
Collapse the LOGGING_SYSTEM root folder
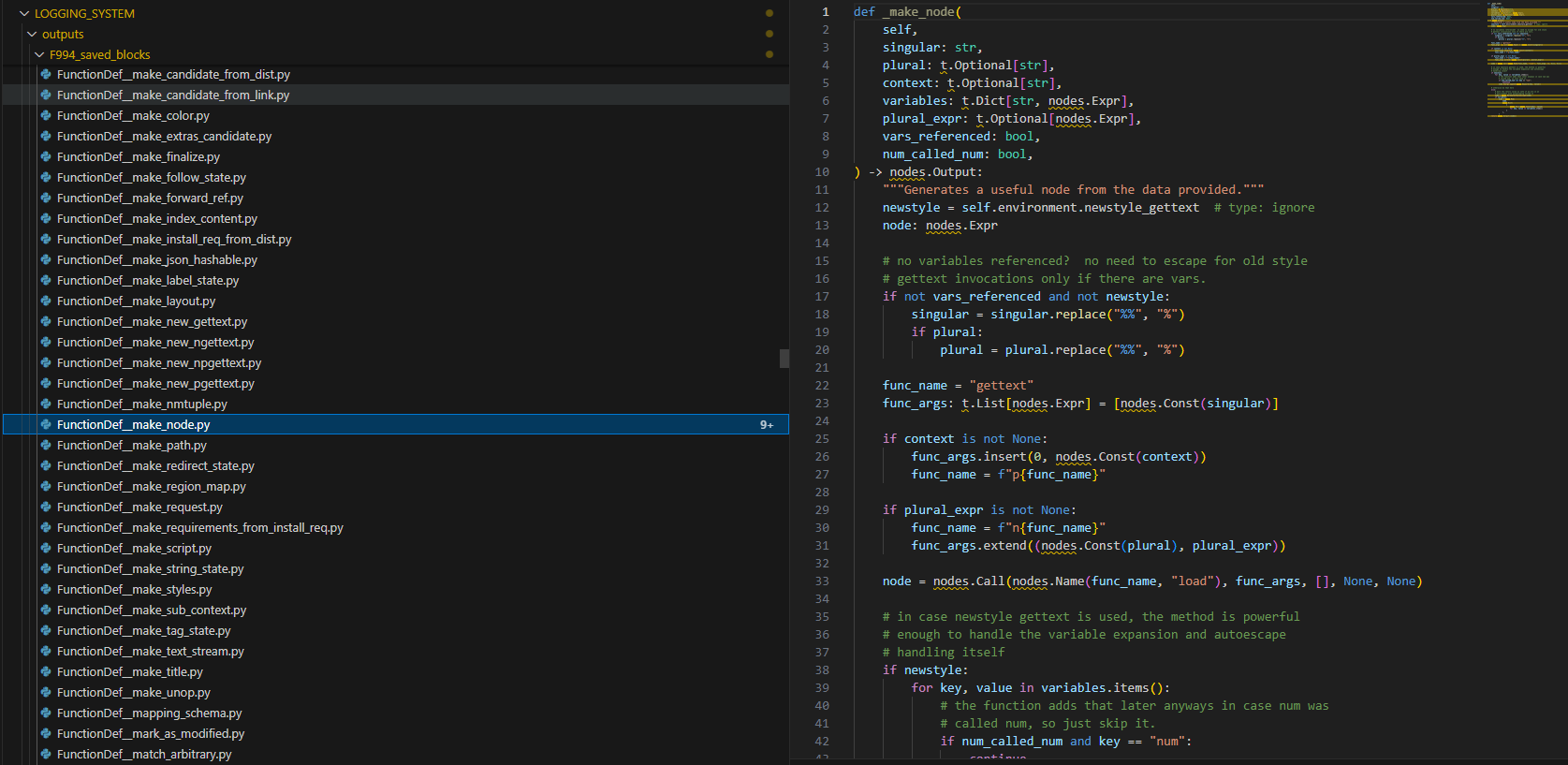(24, 14)
